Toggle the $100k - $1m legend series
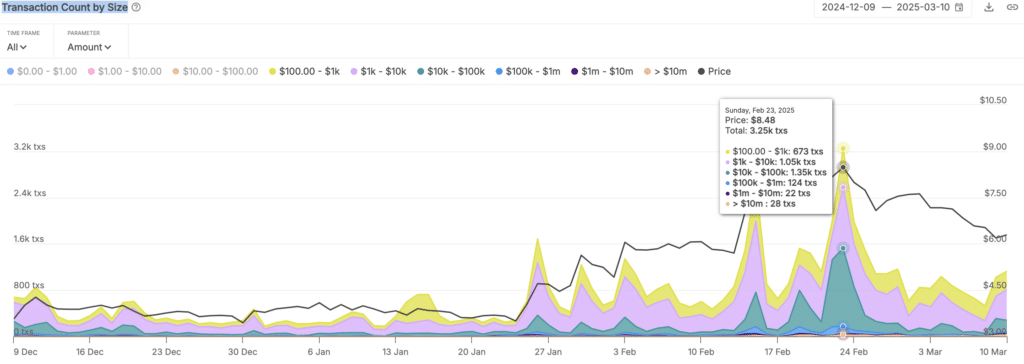1024x364 pixels. coord(528,71)
